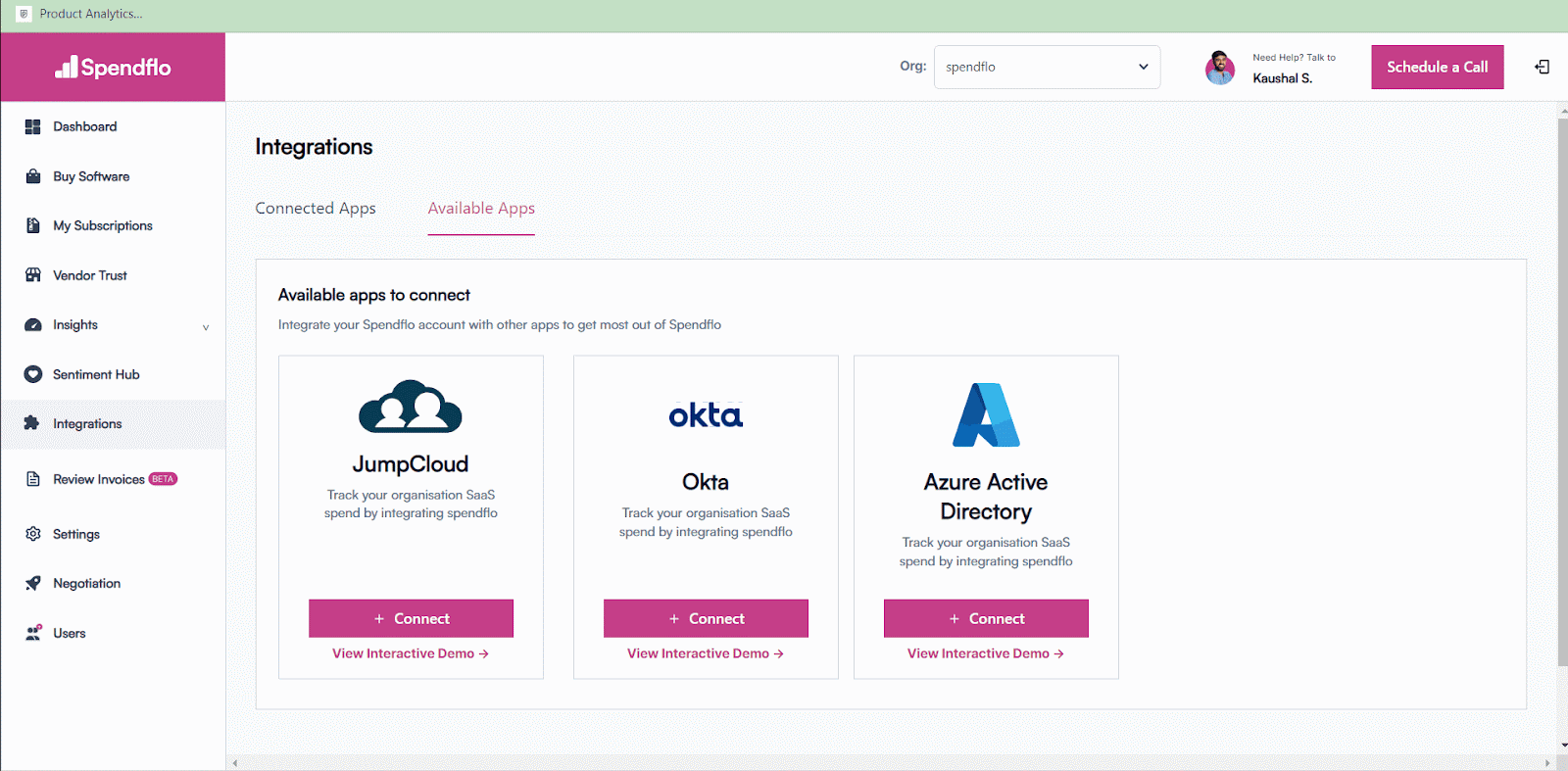The width and height of the screenshot is (1568, 771).
Task: View the JumpCloud interactive demo
Action: (411, 653)
